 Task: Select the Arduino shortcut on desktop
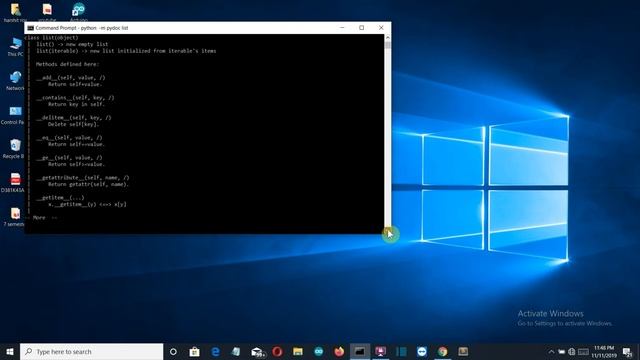(78, 12)
